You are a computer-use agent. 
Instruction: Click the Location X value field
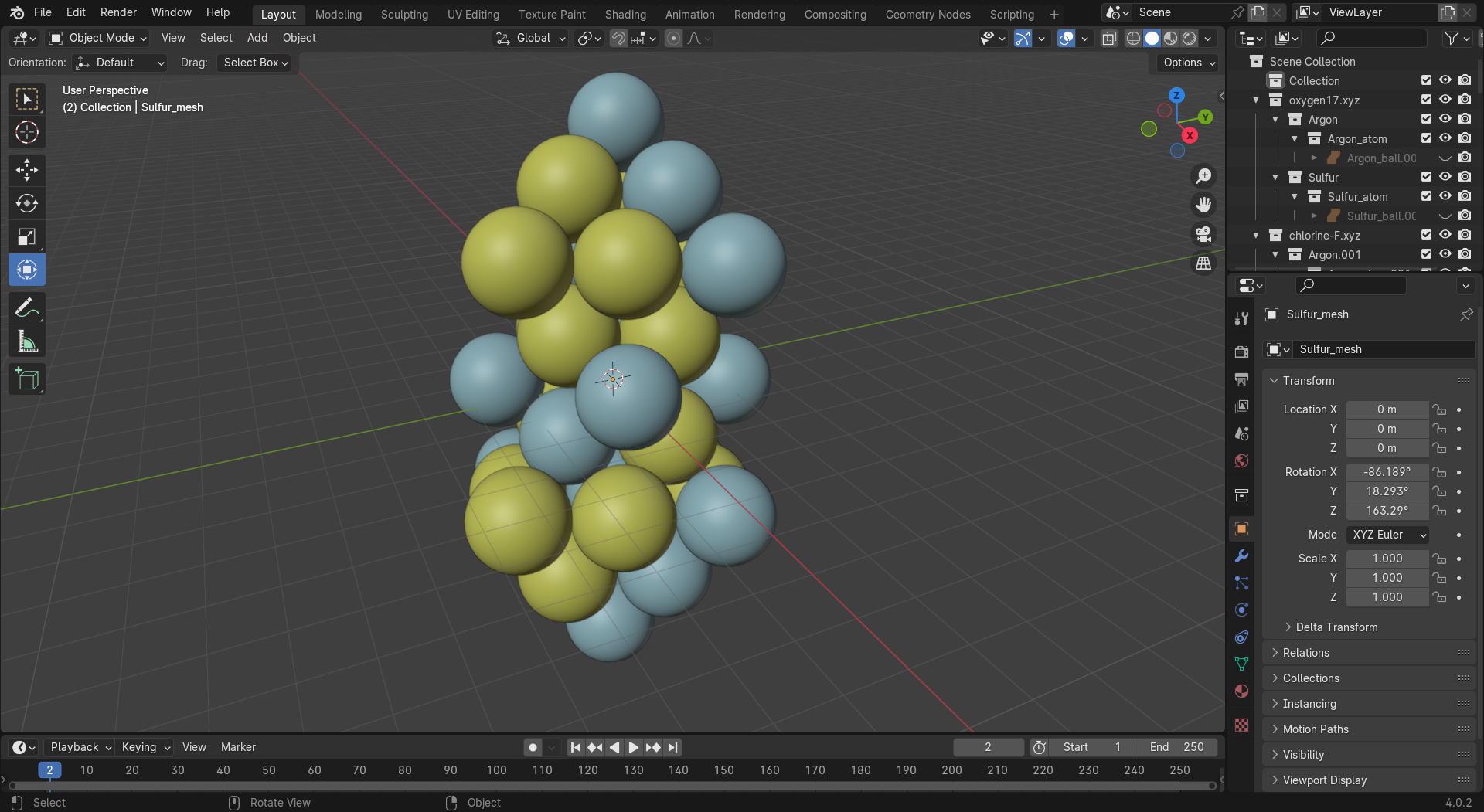[x=1387, y=409]
